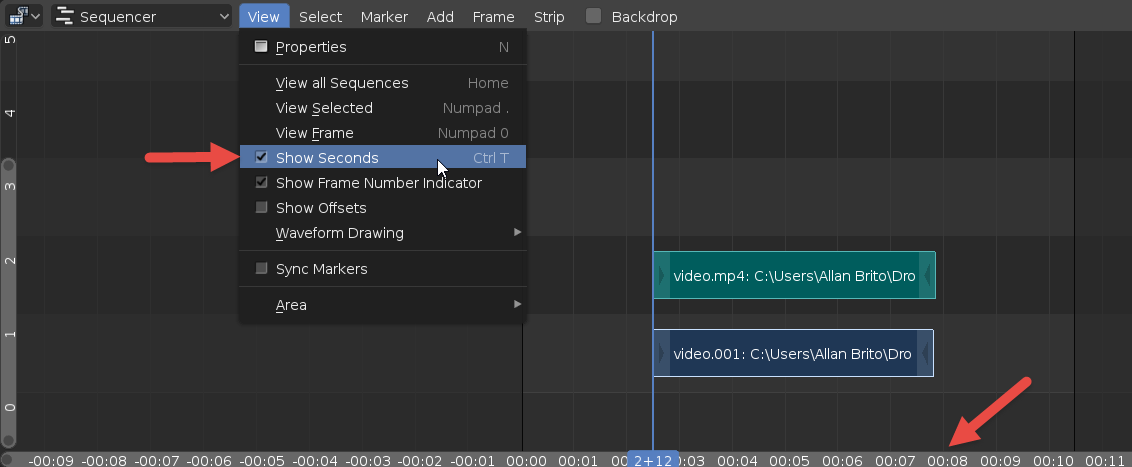Image resolution: width=1132 pixels, height=467 pixels.
Task: Open the Strip menu
Action: [x=549, y=16]
